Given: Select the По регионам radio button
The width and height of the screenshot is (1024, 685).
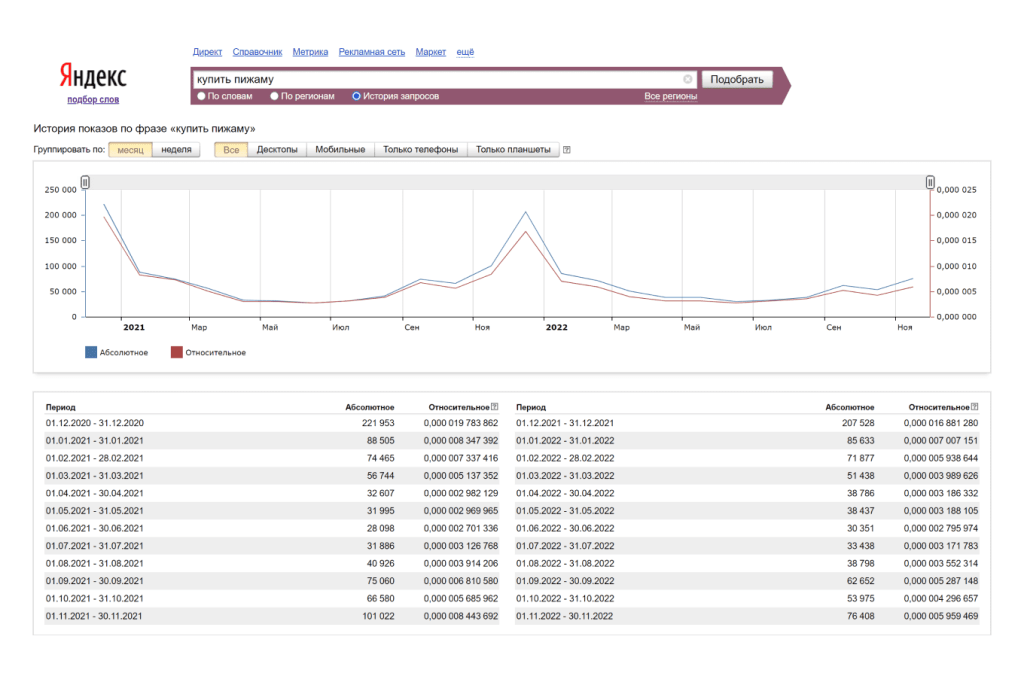Looking at the screenshot, I should (x=274, y=97).
